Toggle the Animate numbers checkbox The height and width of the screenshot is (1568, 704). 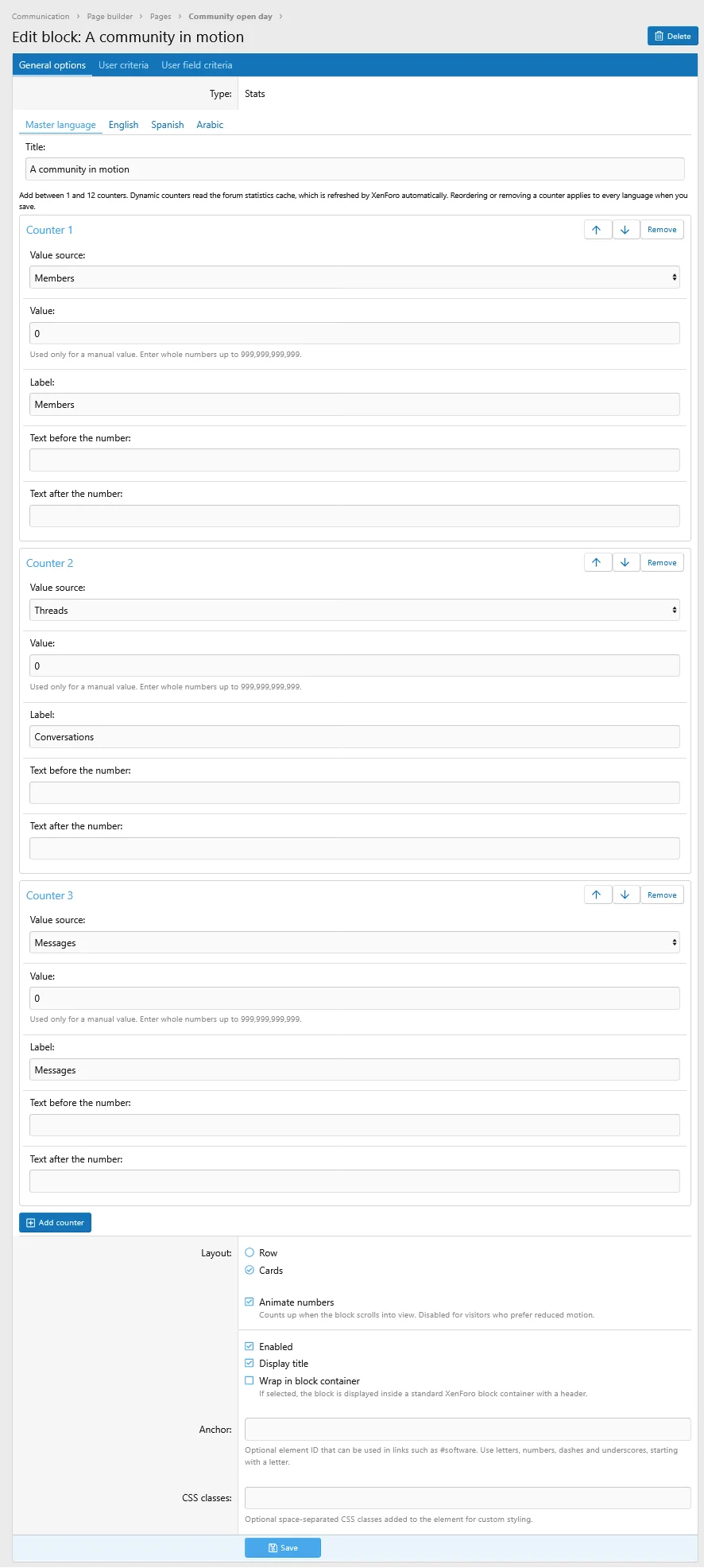249,1302
